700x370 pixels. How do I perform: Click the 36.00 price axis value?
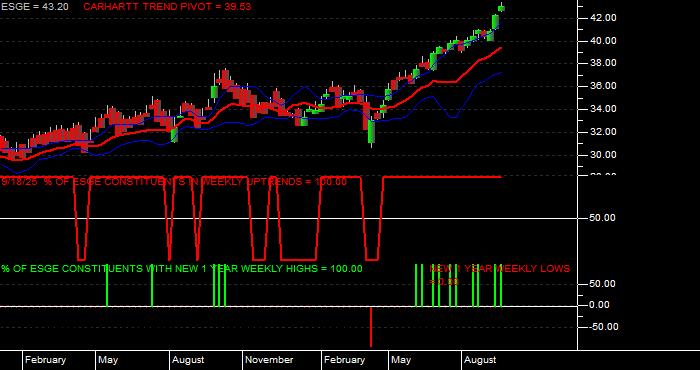pyautogui.click(x=604, y=86)
